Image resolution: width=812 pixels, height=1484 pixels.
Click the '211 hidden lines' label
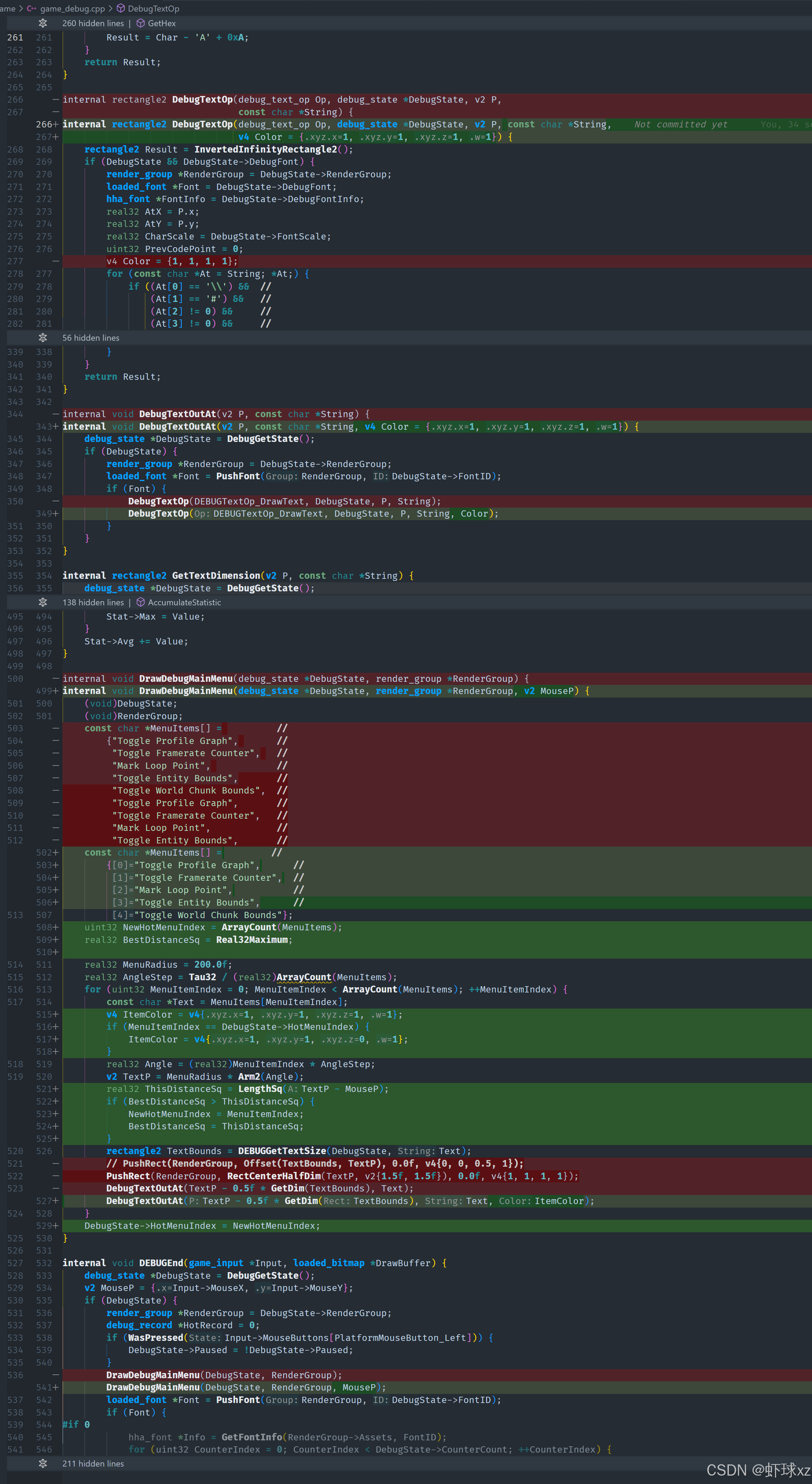[x=93, y=1463]
